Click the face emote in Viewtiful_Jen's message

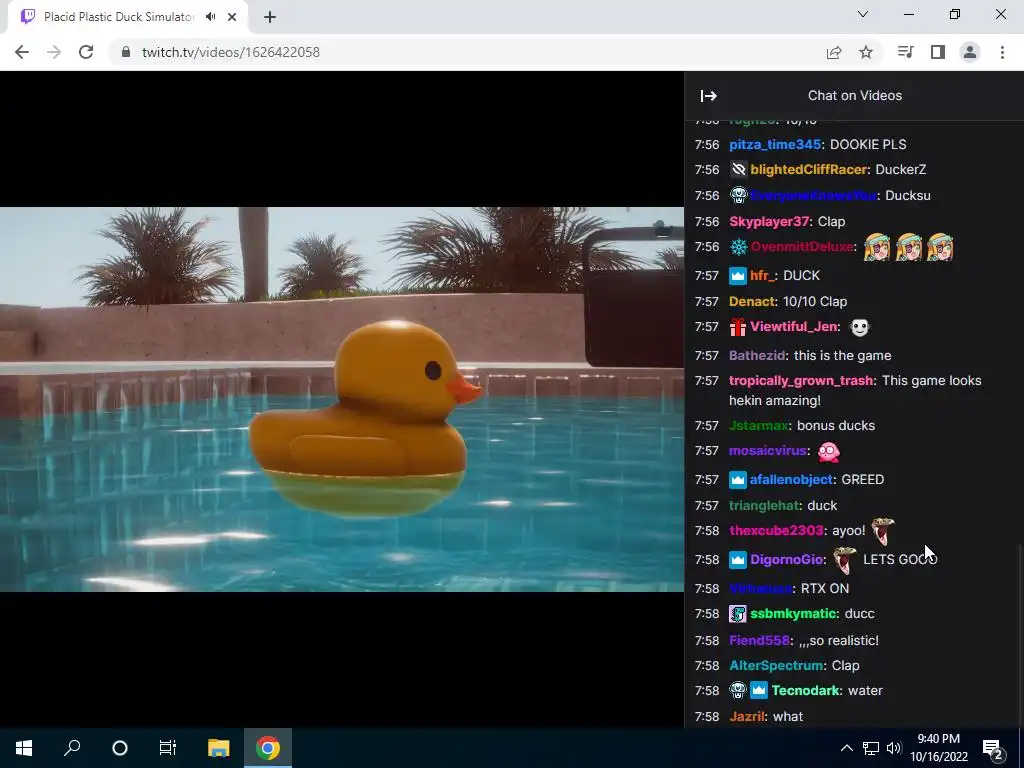point(860,327)
